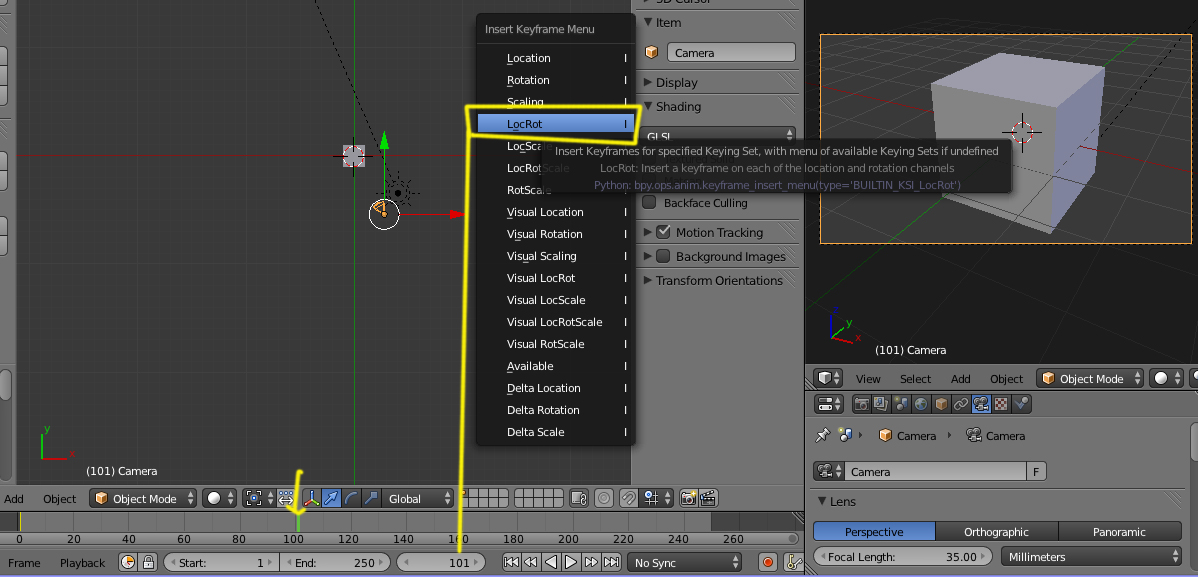Choose LocRot in Insert Keyframe Menu
1198x577 pixels.
coord(555,124)
